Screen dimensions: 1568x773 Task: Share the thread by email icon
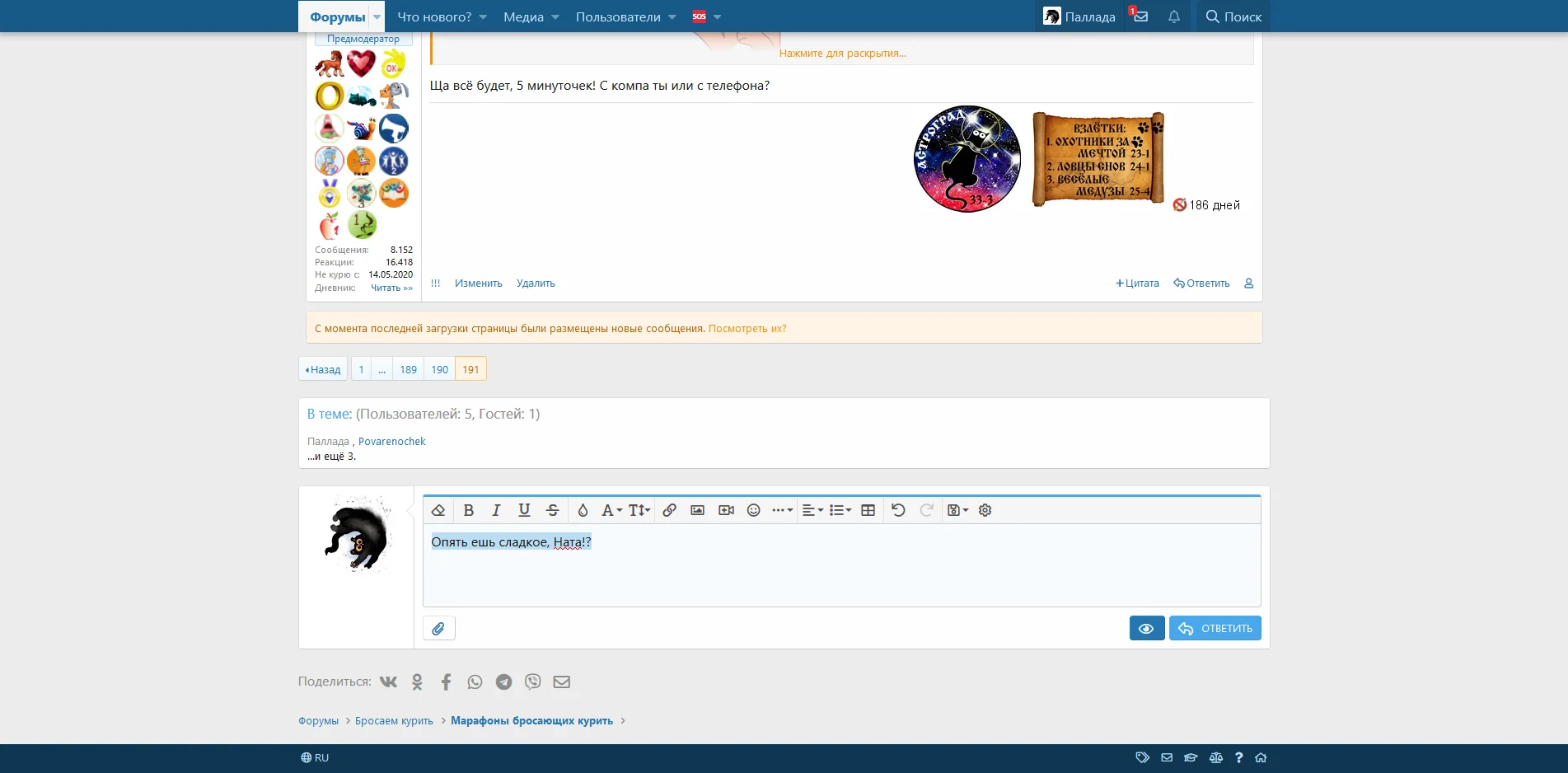tap(561, 682)
